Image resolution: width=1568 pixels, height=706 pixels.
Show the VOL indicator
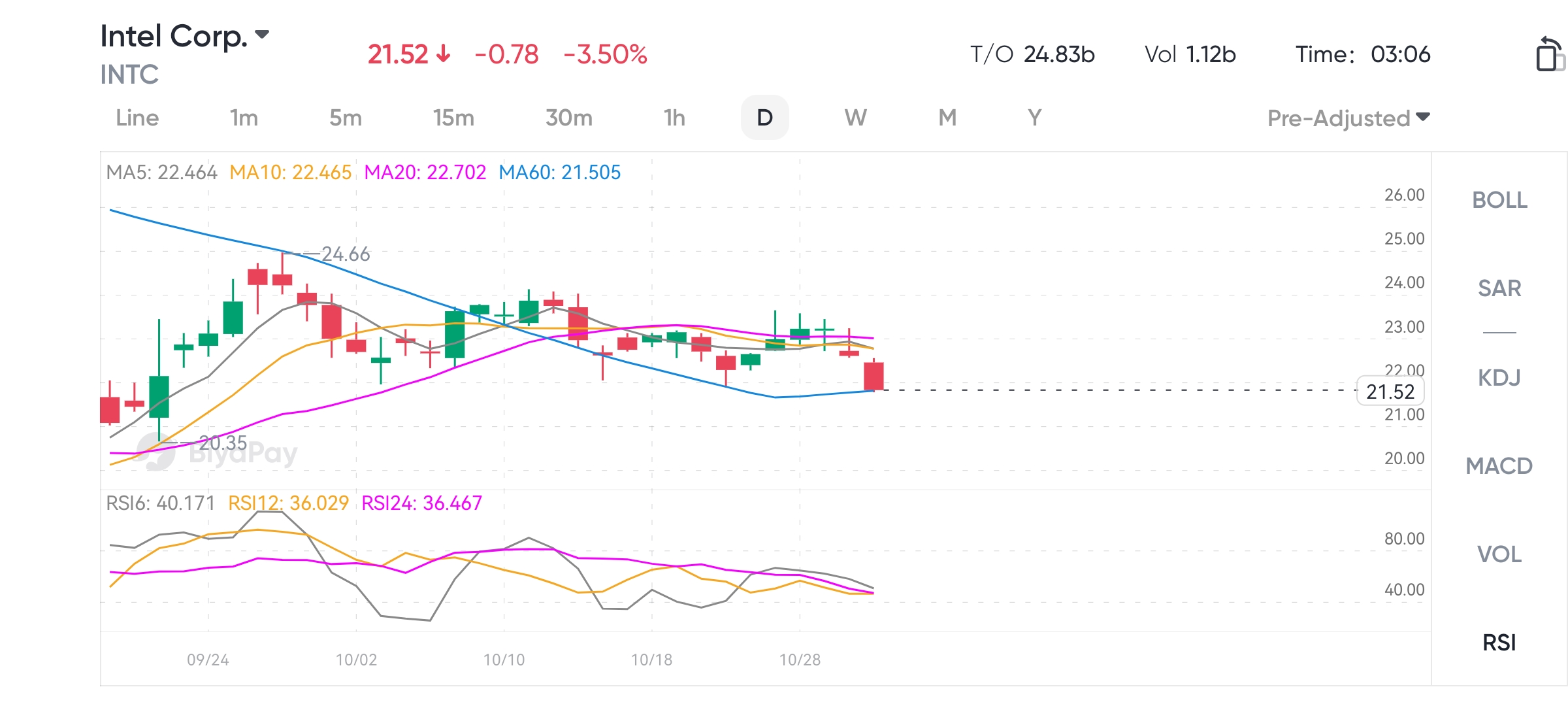pos(1499,554)
